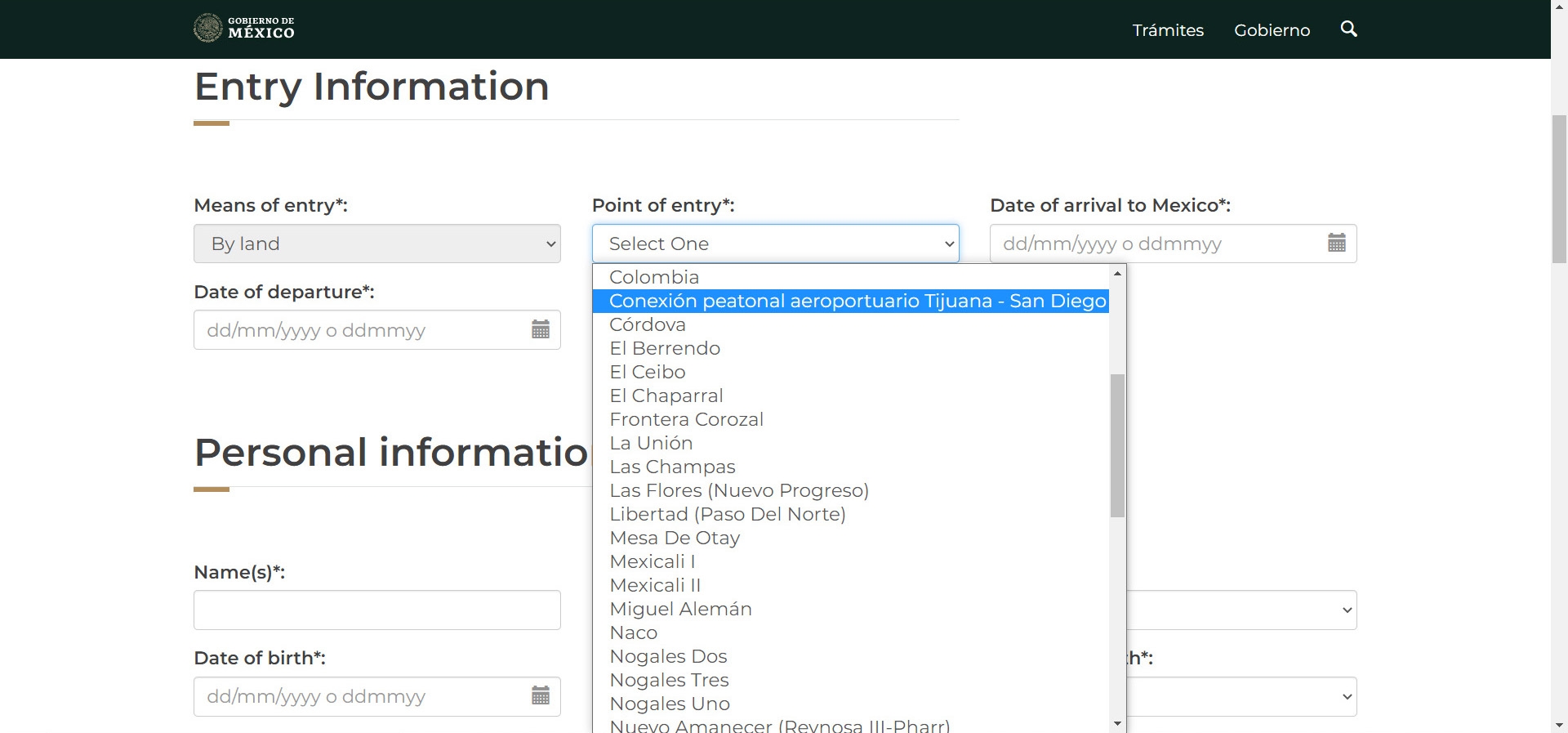Select Mexicali II entry point

(x=655, y=586)
